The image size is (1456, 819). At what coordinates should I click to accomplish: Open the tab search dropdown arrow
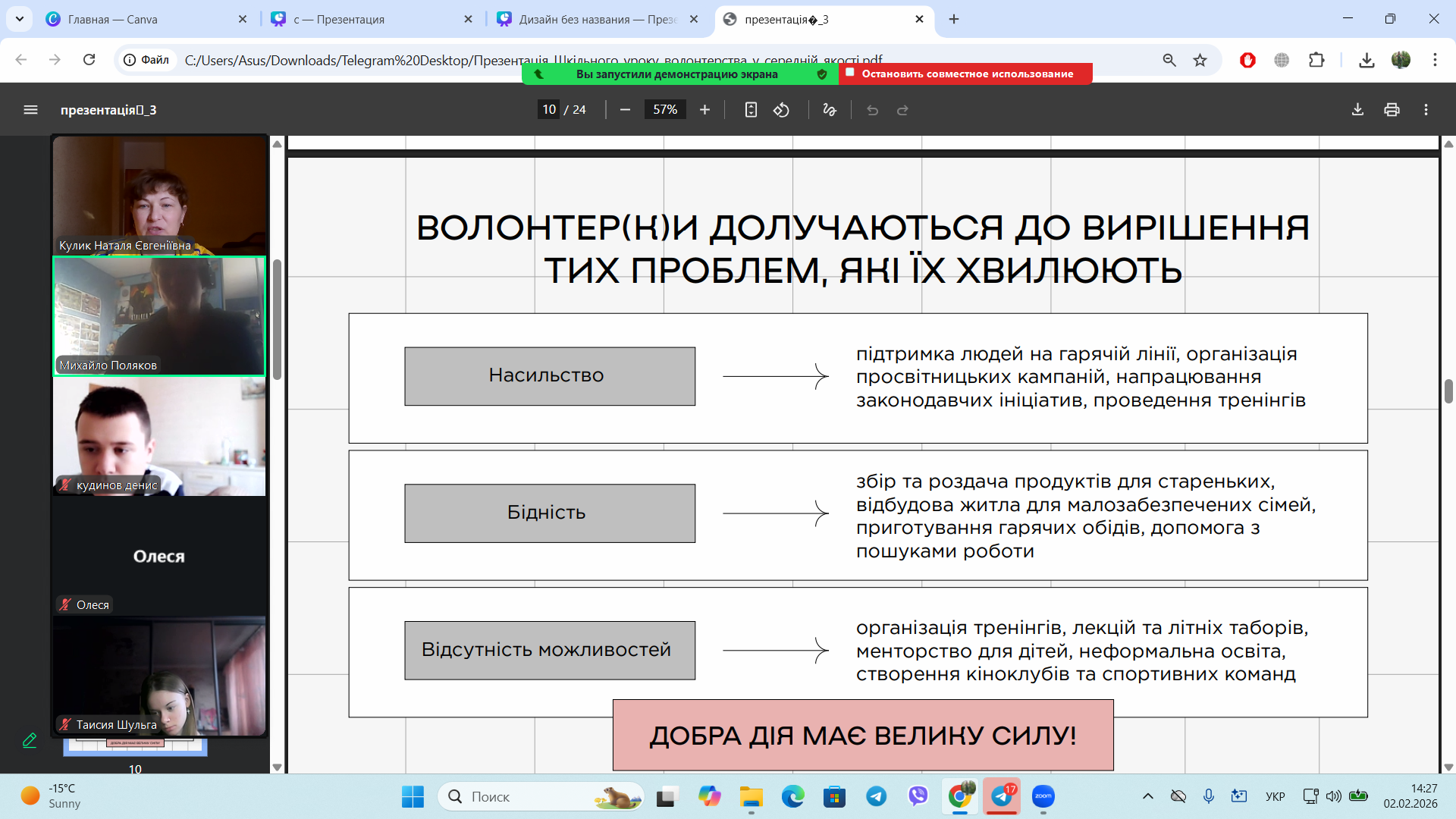(20, 19)
